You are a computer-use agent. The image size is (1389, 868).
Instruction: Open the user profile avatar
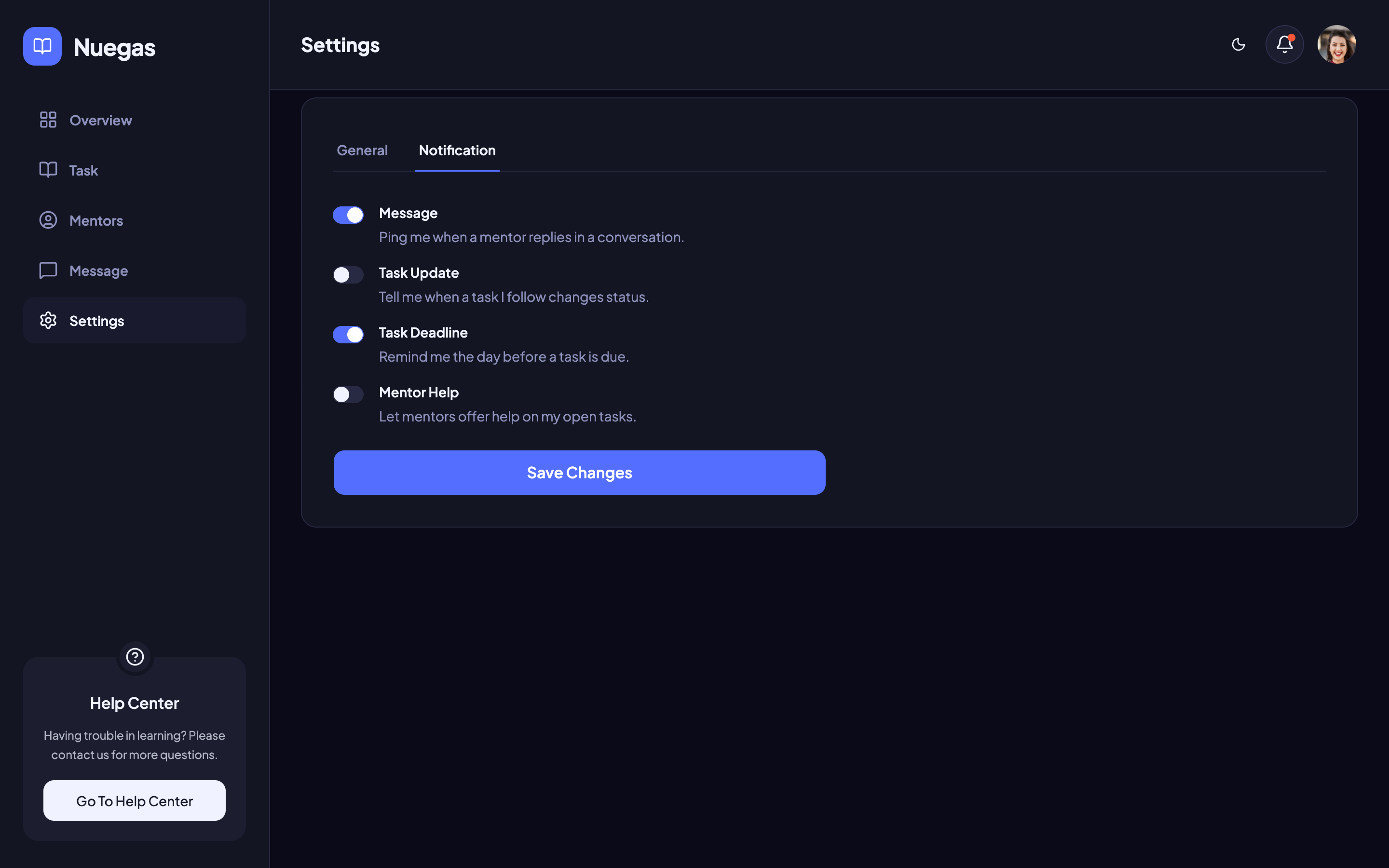click(1337, 44)
